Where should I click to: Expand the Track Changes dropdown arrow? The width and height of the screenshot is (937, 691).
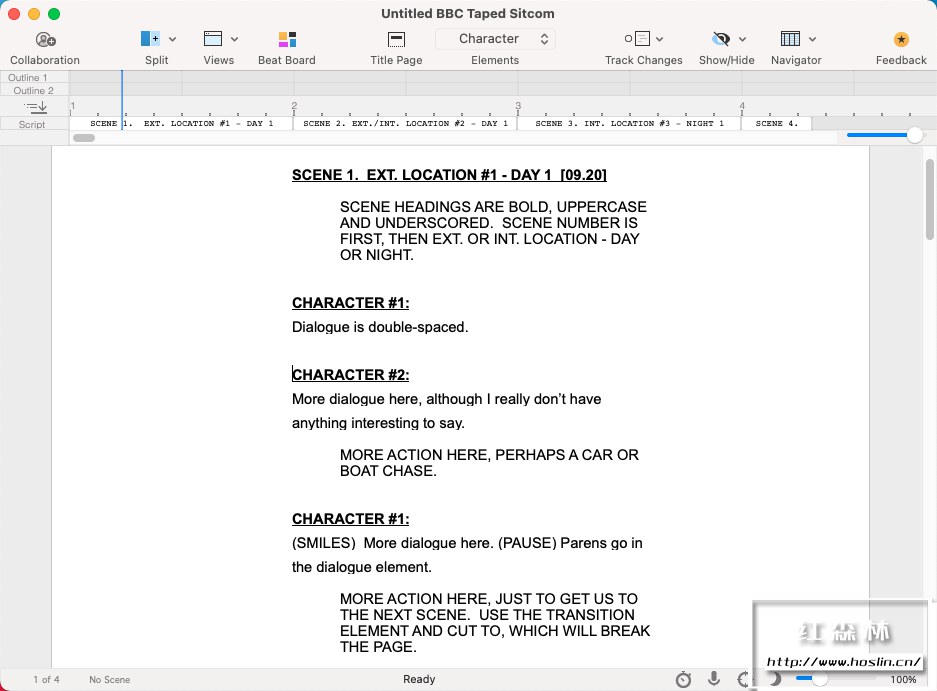click(x=660, y=39)
